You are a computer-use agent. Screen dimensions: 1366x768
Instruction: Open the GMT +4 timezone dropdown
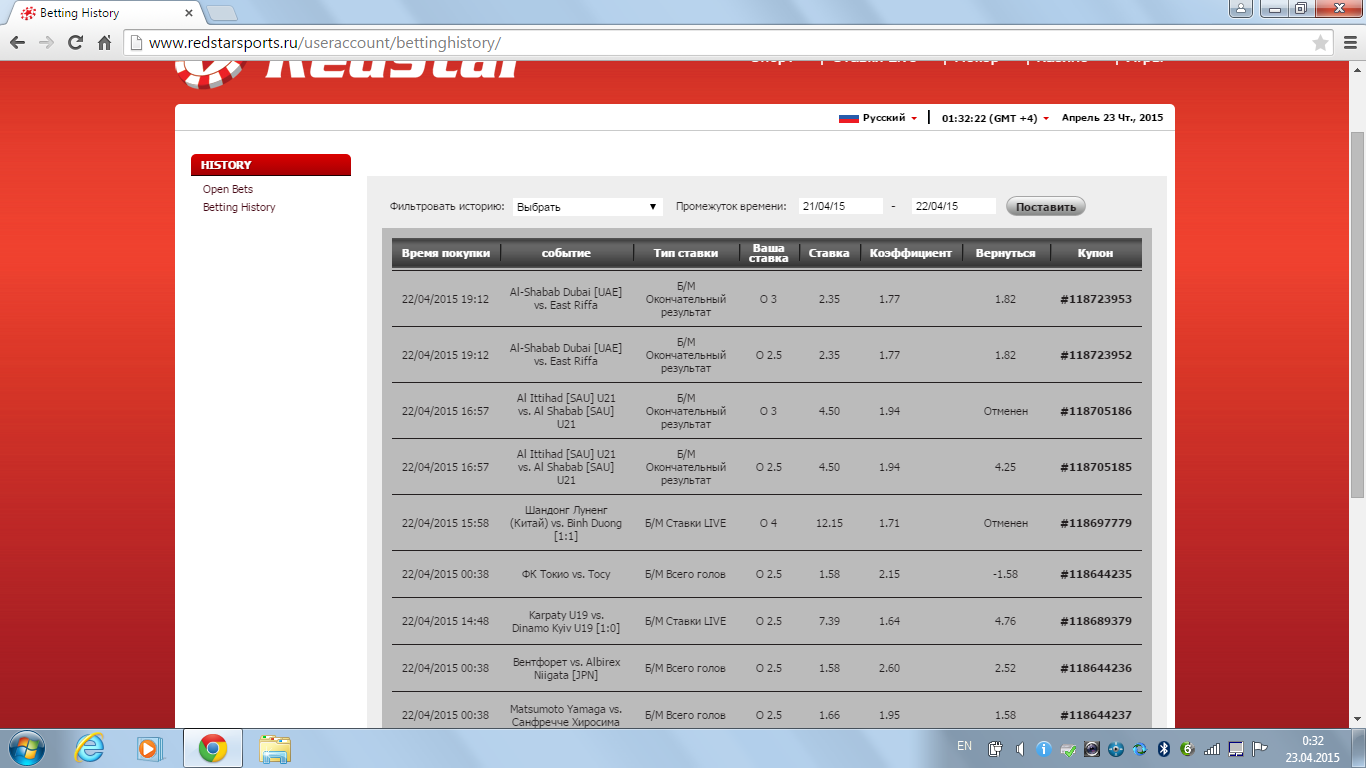(x=996, y=118)
